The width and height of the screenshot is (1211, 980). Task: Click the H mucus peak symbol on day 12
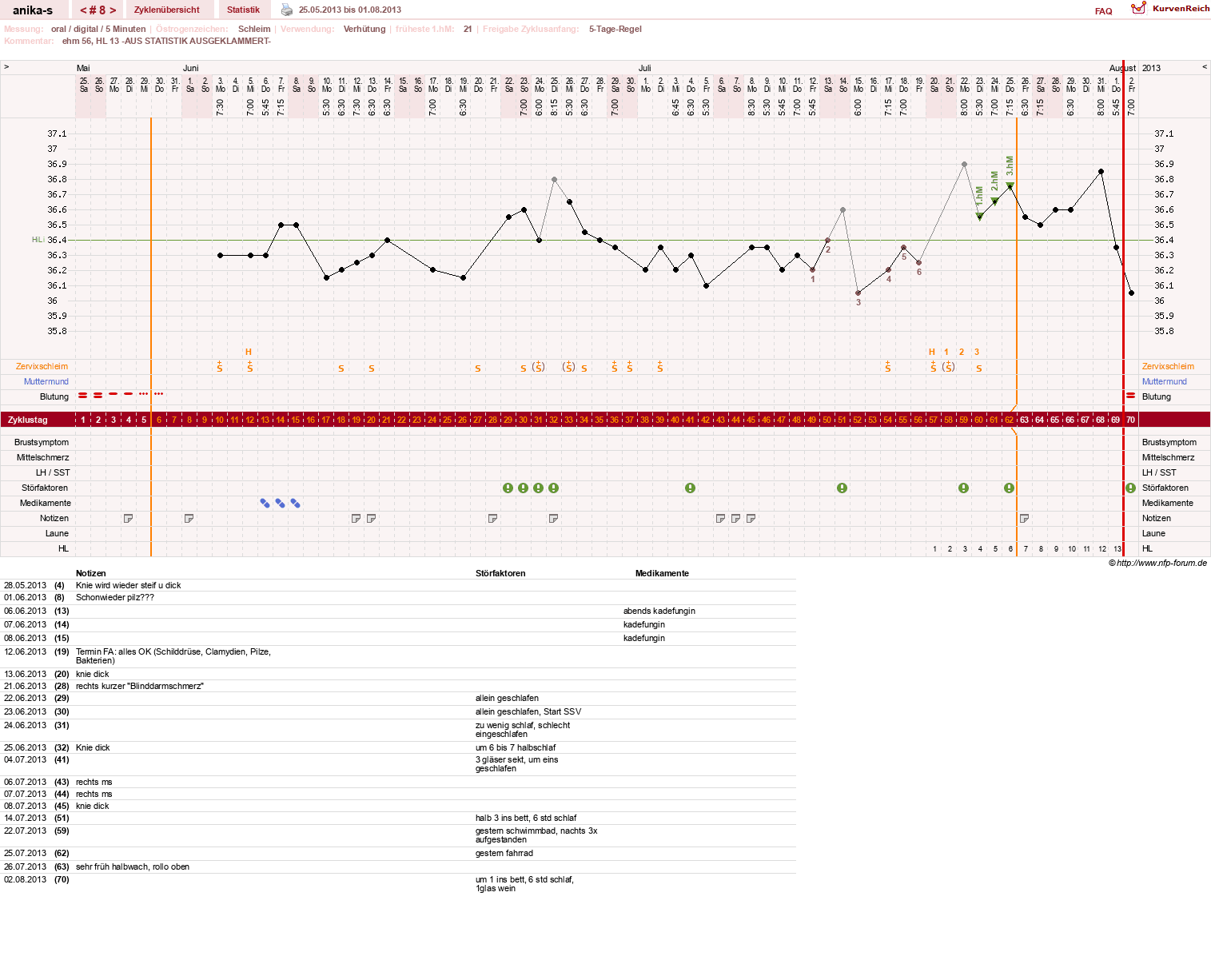pos(249,352)
